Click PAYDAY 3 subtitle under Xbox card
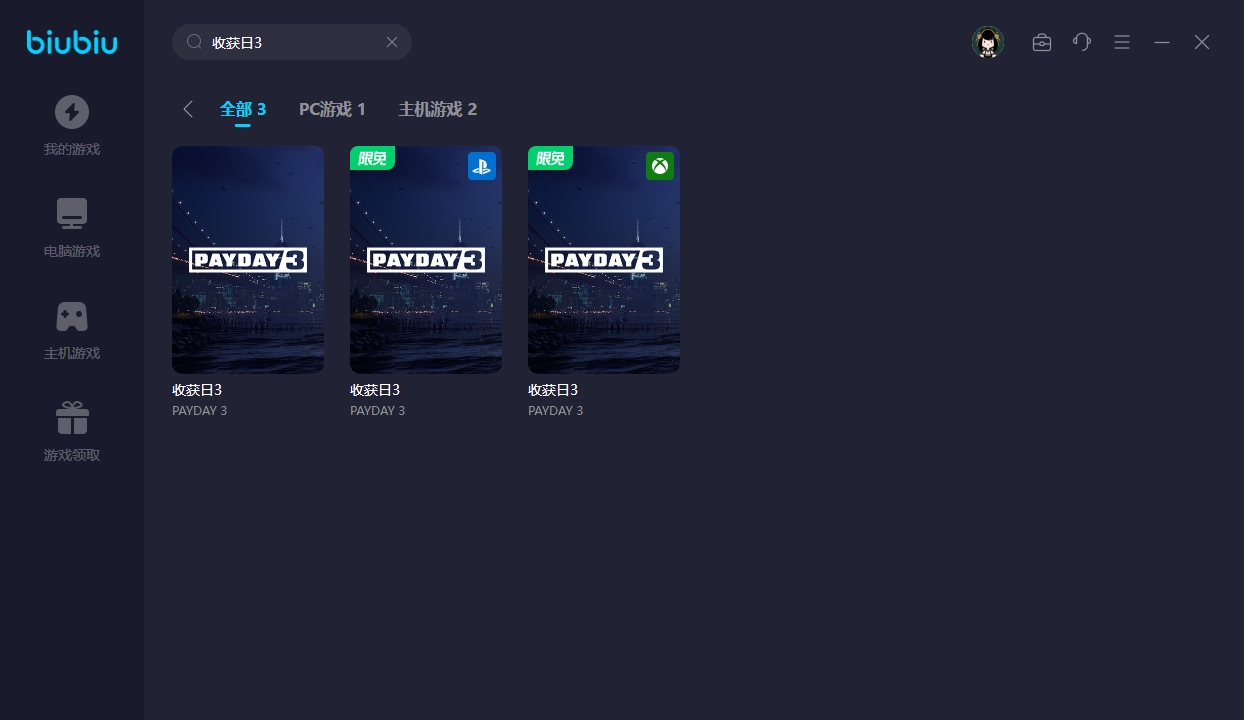The height and width of the screenshot is (720, 1244). point(556,411)
